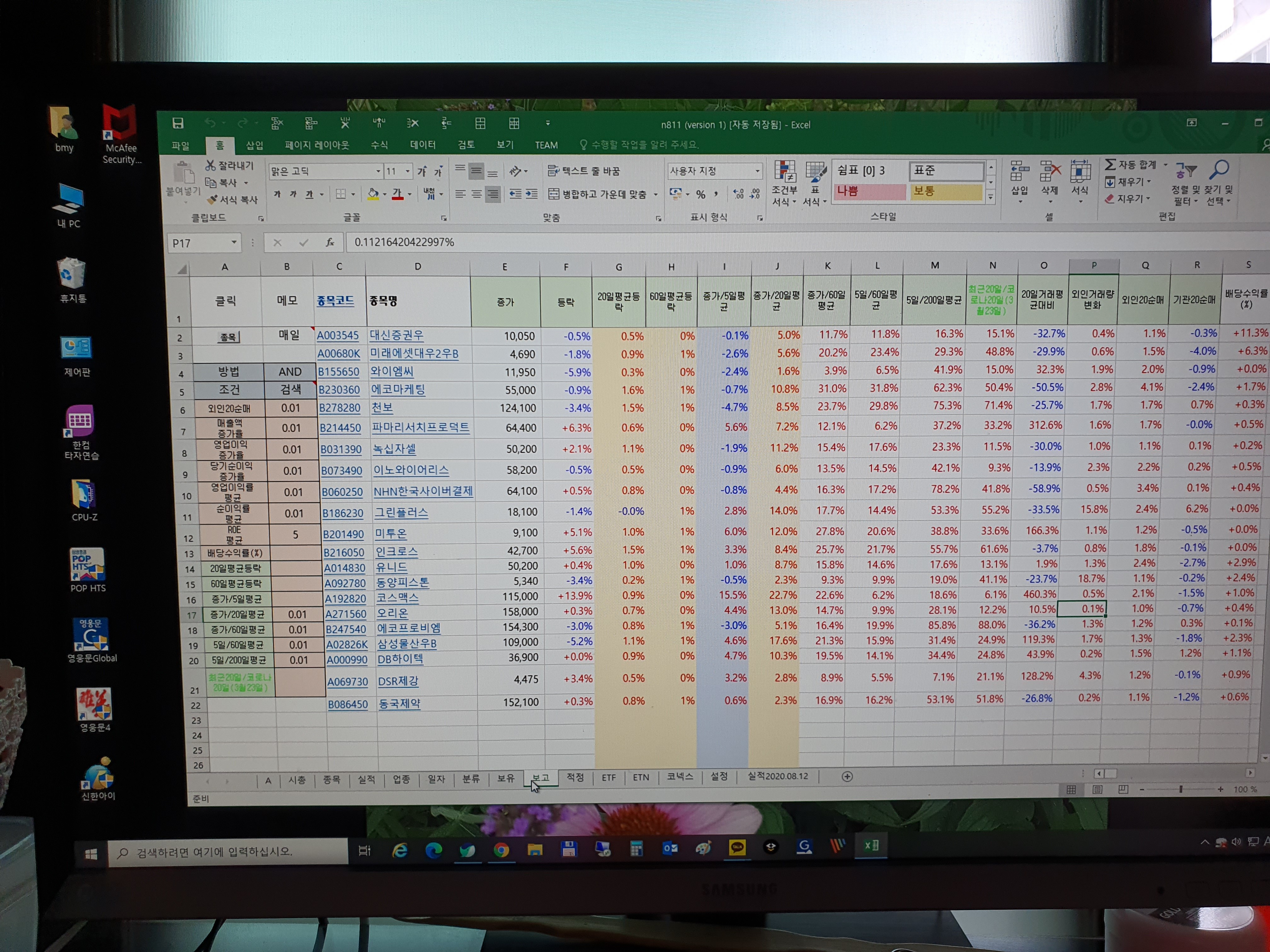The width and height of the screenshot is (1270, 952).
Task: Toggle italic 가 formatting
Action: [293, 194]
